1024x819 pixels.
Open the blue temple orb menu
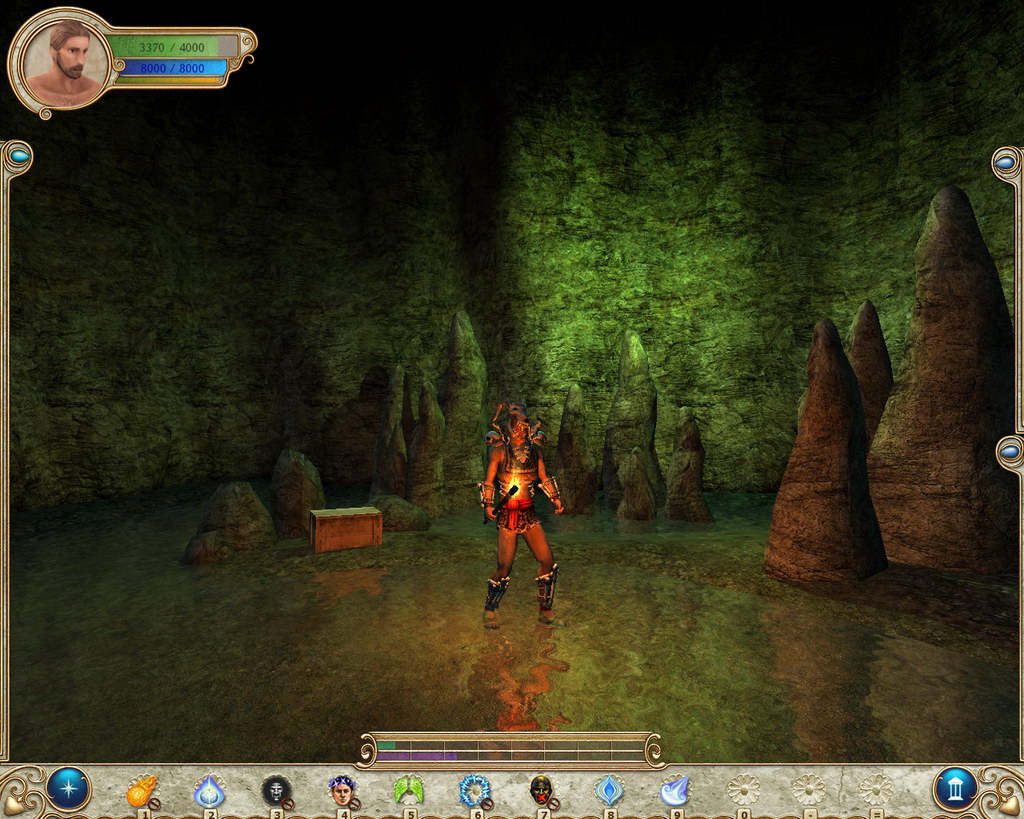point(955,789)
